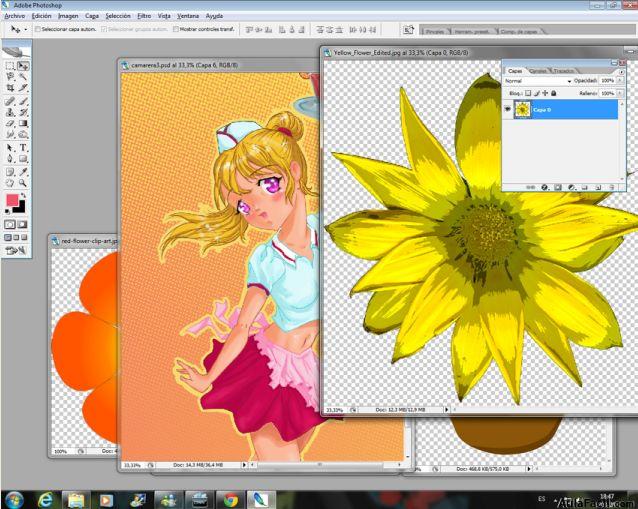Open the Filtro menu
Viewport: 638px width, 509px height.
point(144,16)
